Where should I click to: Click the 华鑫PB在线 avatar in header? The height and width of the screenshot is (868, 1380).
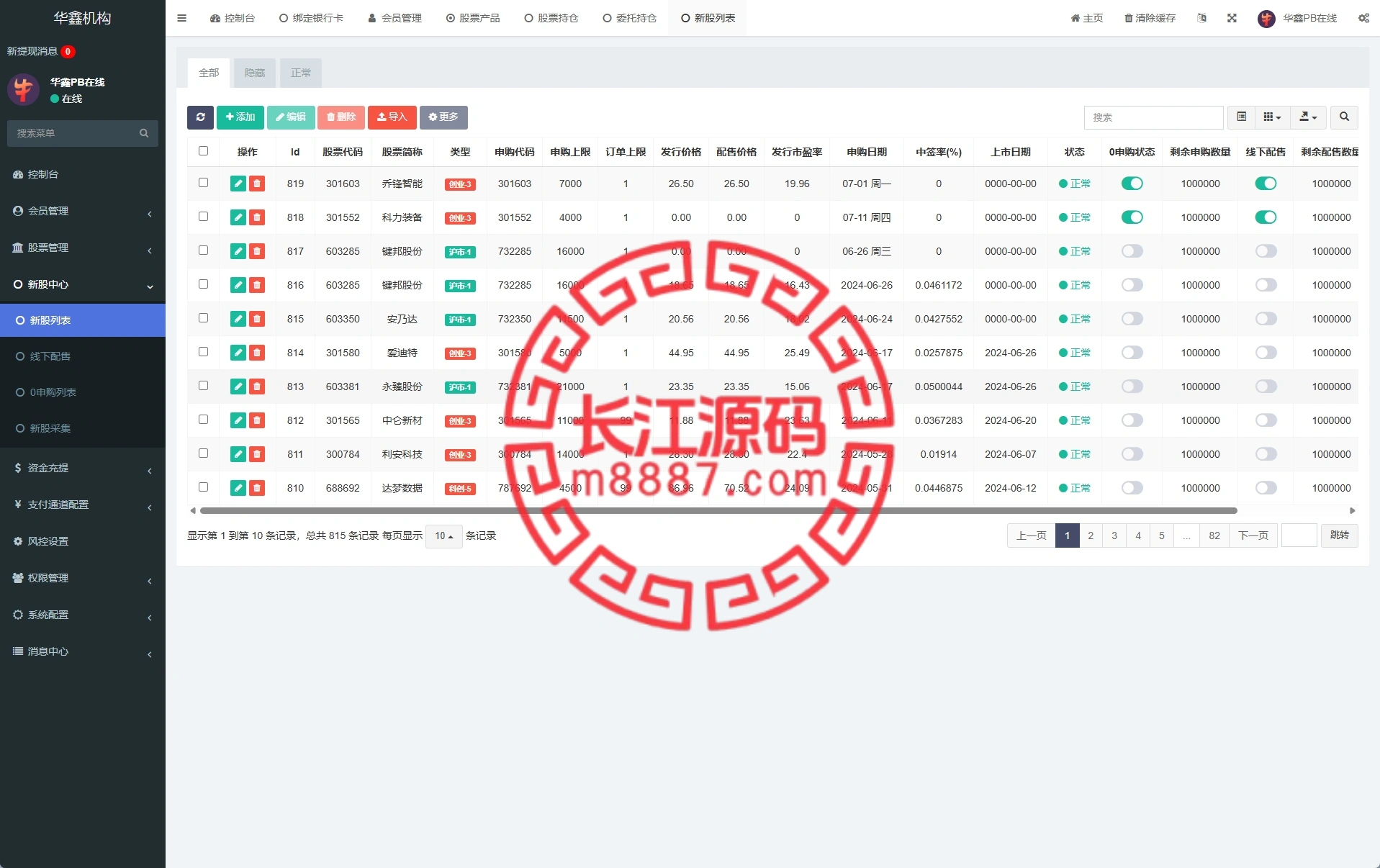tap(1266, 18)
